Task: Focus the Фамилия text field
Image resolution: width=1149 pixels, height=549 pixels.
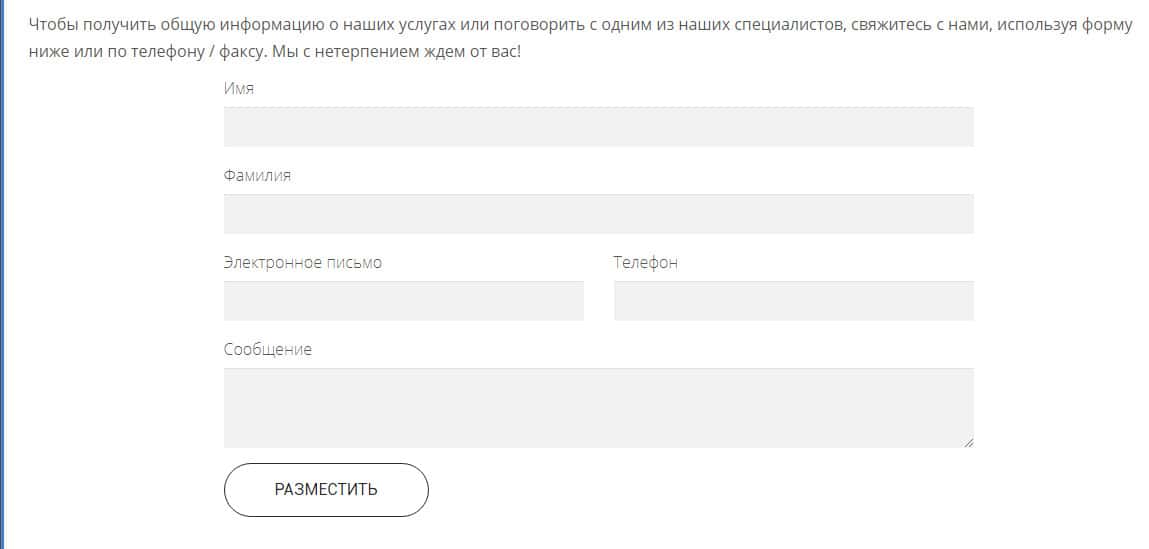Action: point(598,214)
